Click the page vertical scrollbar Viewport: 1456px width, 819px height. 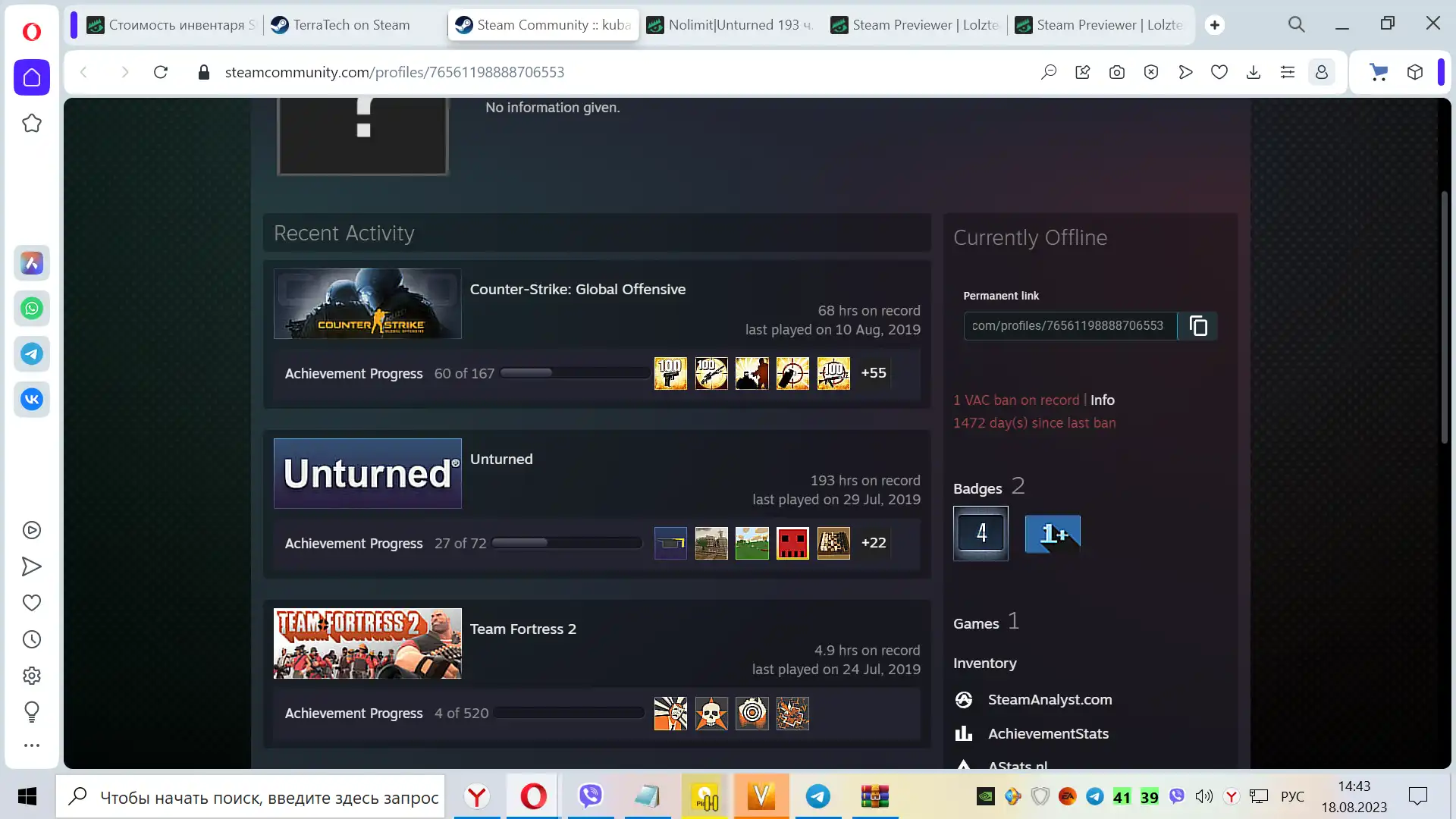point(1445,318)
